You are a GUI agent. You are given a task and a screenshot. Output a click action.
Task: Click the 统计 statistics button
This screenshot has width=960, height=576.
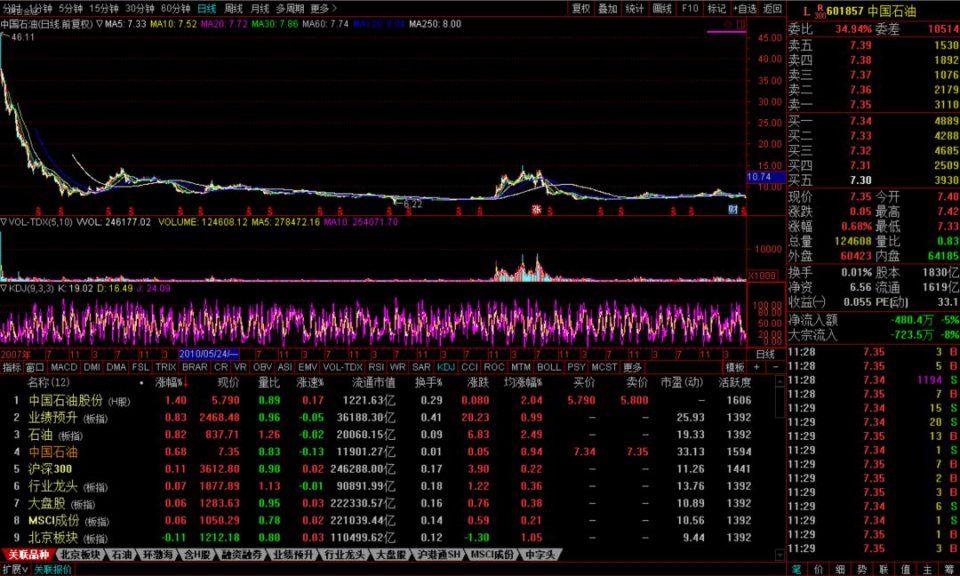pyautogui.click(x=635, y=8)
